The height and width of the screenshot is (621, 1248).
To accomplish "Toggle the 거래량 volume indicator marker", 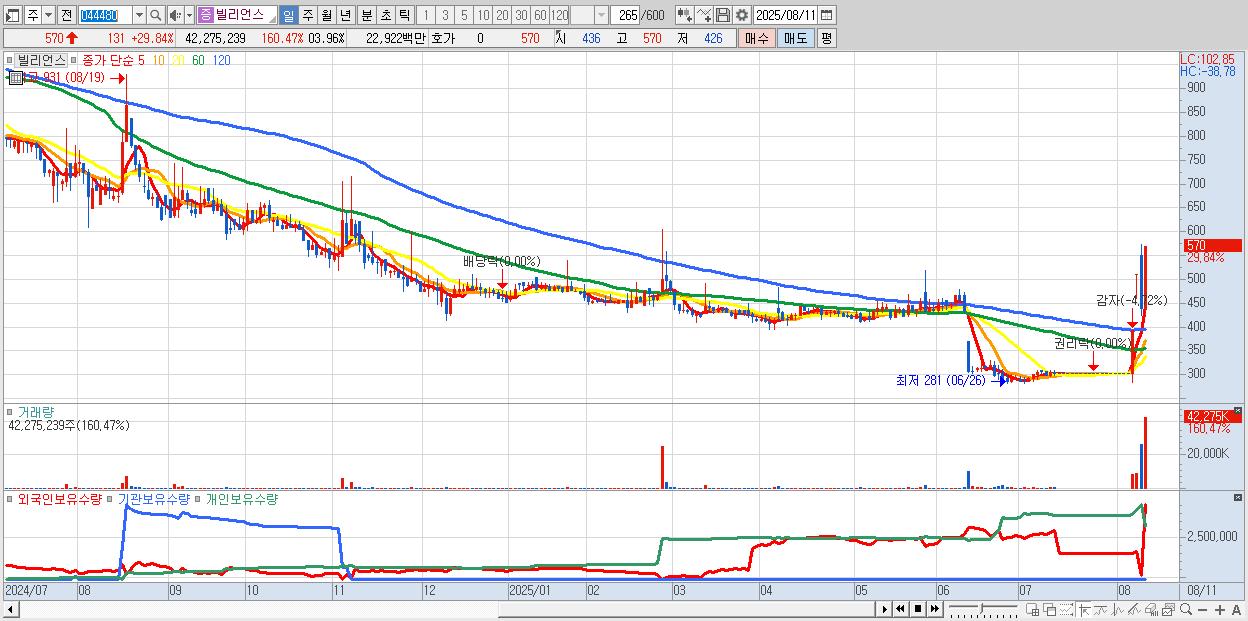I will (10, 411).
